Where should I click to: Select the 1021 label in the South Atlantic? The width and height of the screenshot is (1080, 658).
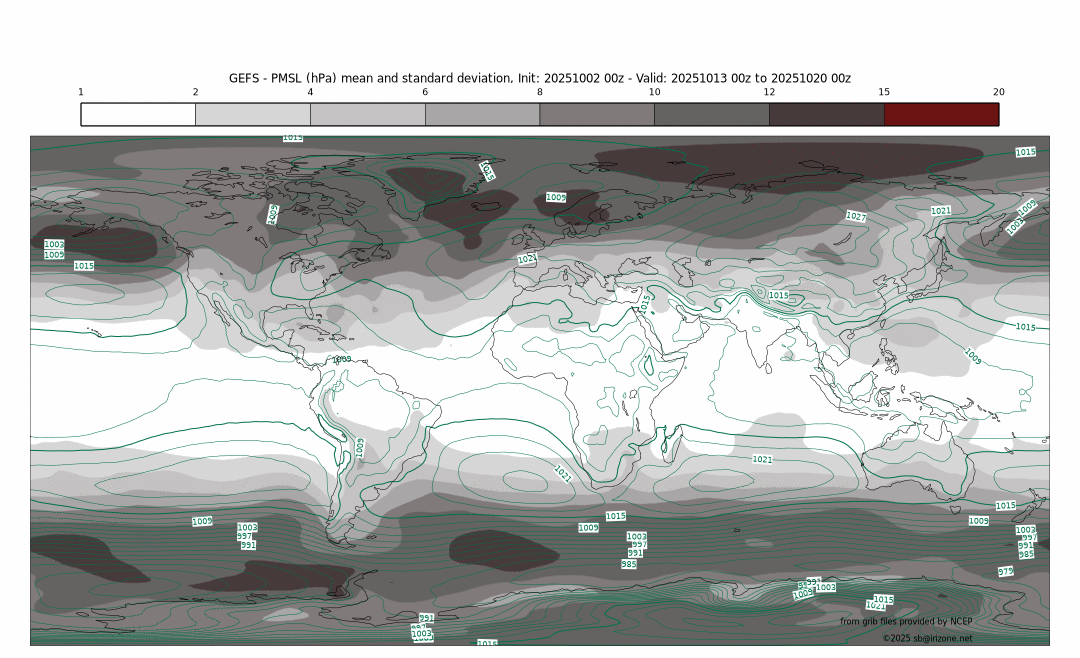[563, 474]
